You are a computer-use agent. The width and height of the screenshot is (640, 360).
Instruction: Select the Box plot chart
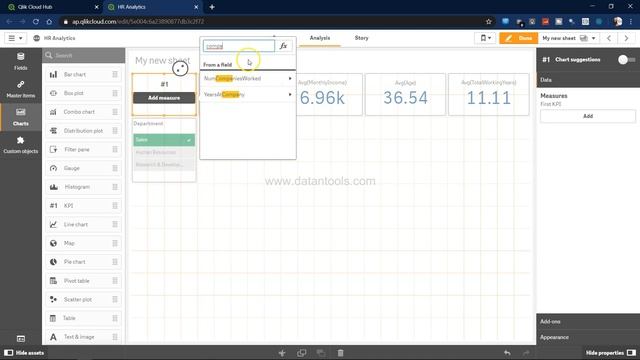tap(84, 93)
